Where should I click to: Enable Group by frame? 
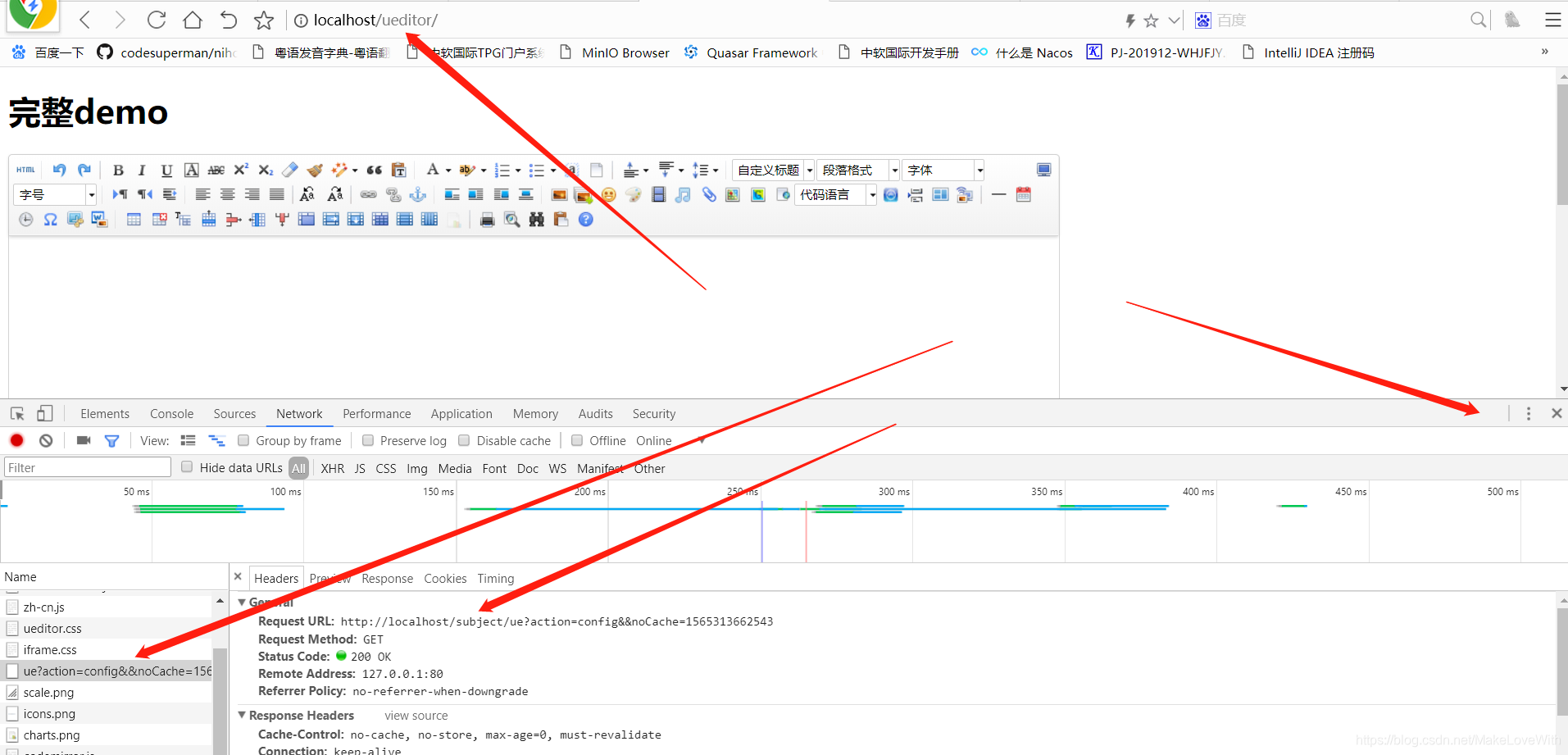point(243,440)
